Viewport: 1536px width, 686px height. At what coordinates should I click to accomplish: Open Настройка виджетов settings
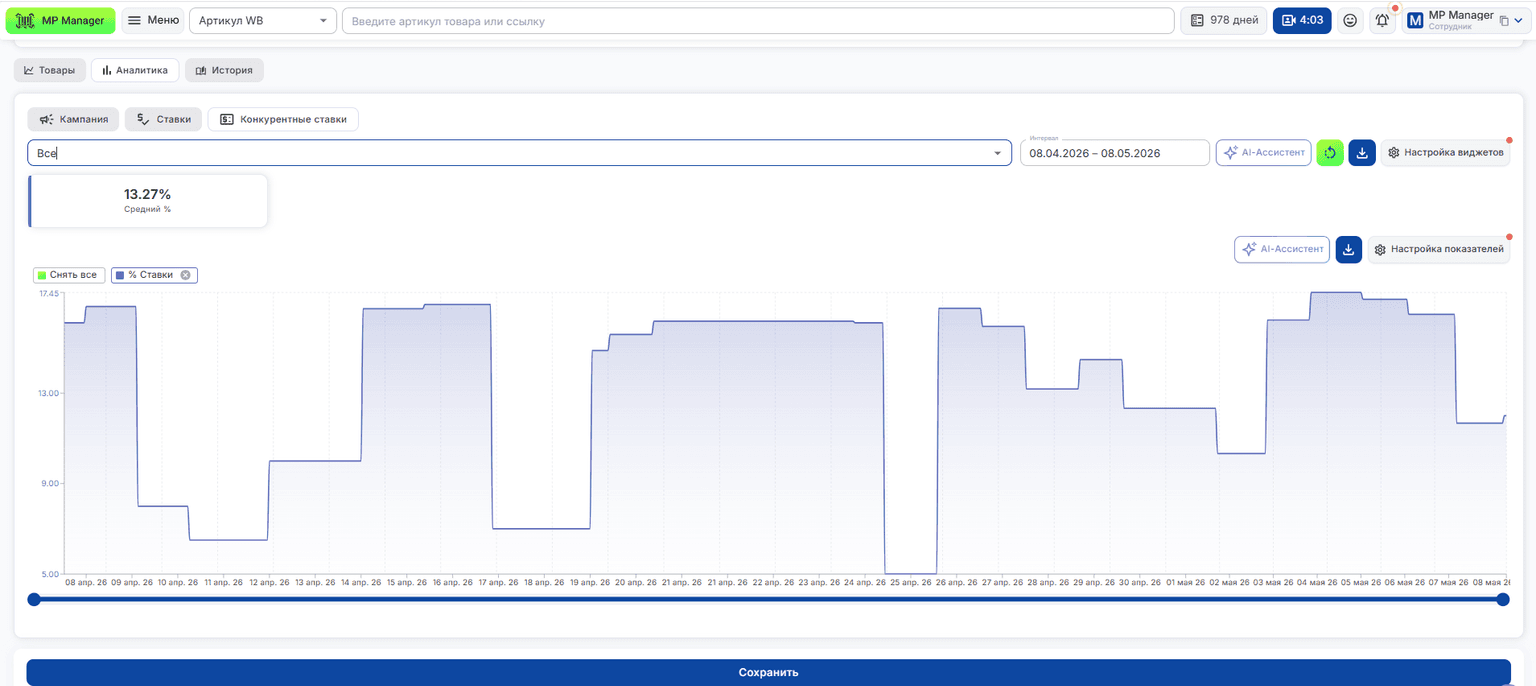point(1445,153)
